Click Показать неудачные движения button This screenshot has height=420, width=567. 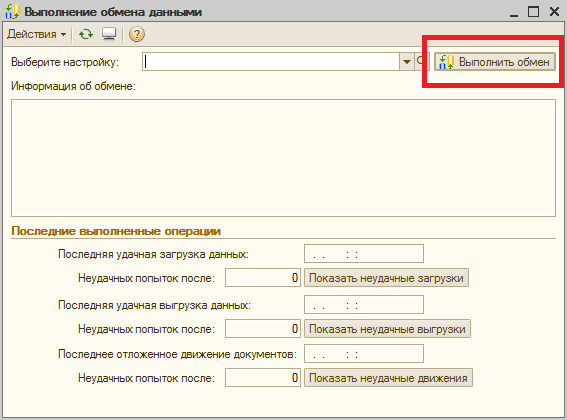click(x=388, y=378)
